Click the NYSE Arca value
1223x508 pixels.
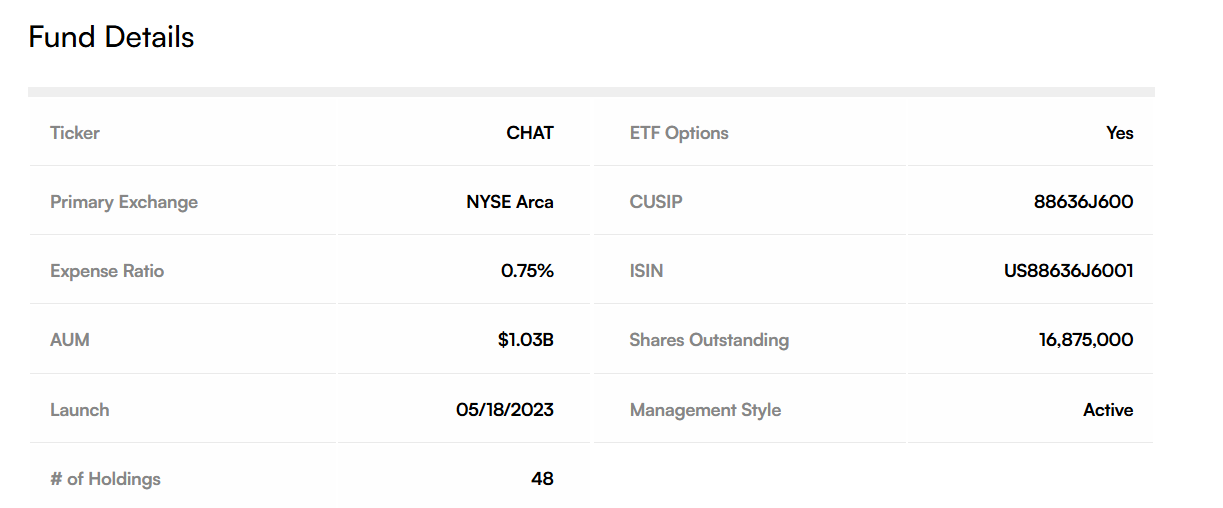pyautogui.click(x=510, y=202)
